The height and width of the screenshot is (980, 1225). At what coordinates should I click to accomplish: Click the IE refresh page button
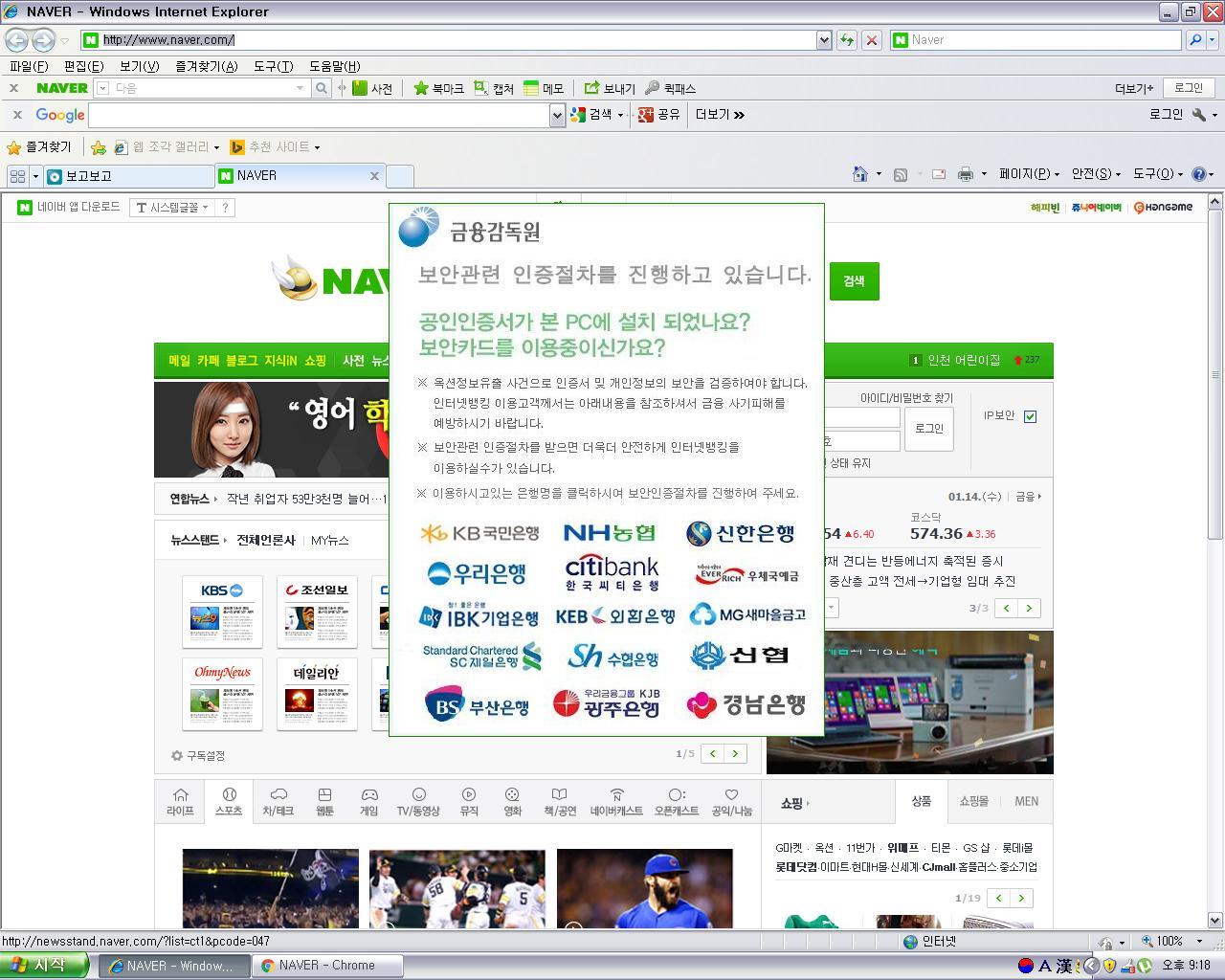846,40
